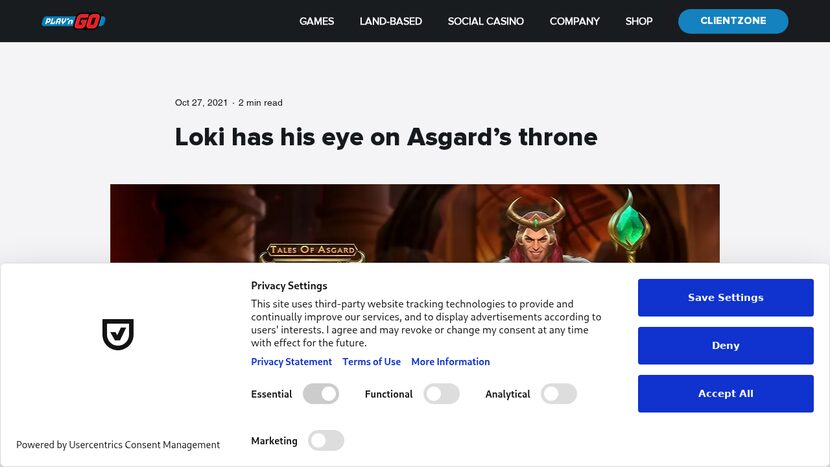
Task: Expand the More Information link
Action: pos(450,362)
